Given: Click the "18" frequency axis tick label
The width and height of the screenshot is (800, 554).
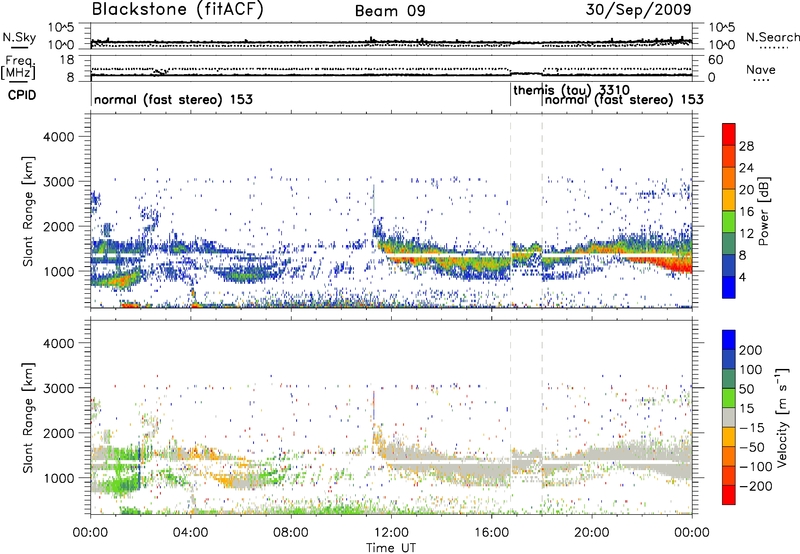Looking at the screenshot, I should (x=67, y=60).
